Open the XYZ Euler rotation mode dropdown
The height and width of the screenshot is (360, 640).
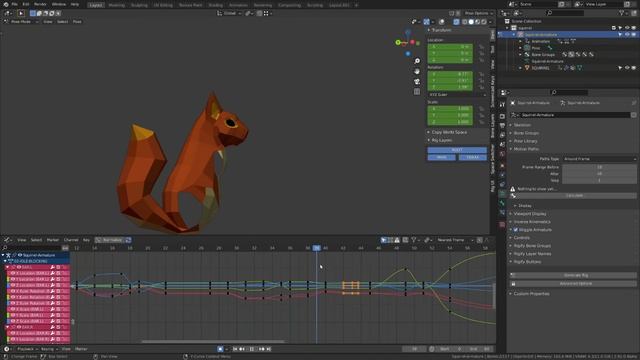pyautogui.click(x=457, y=95)
